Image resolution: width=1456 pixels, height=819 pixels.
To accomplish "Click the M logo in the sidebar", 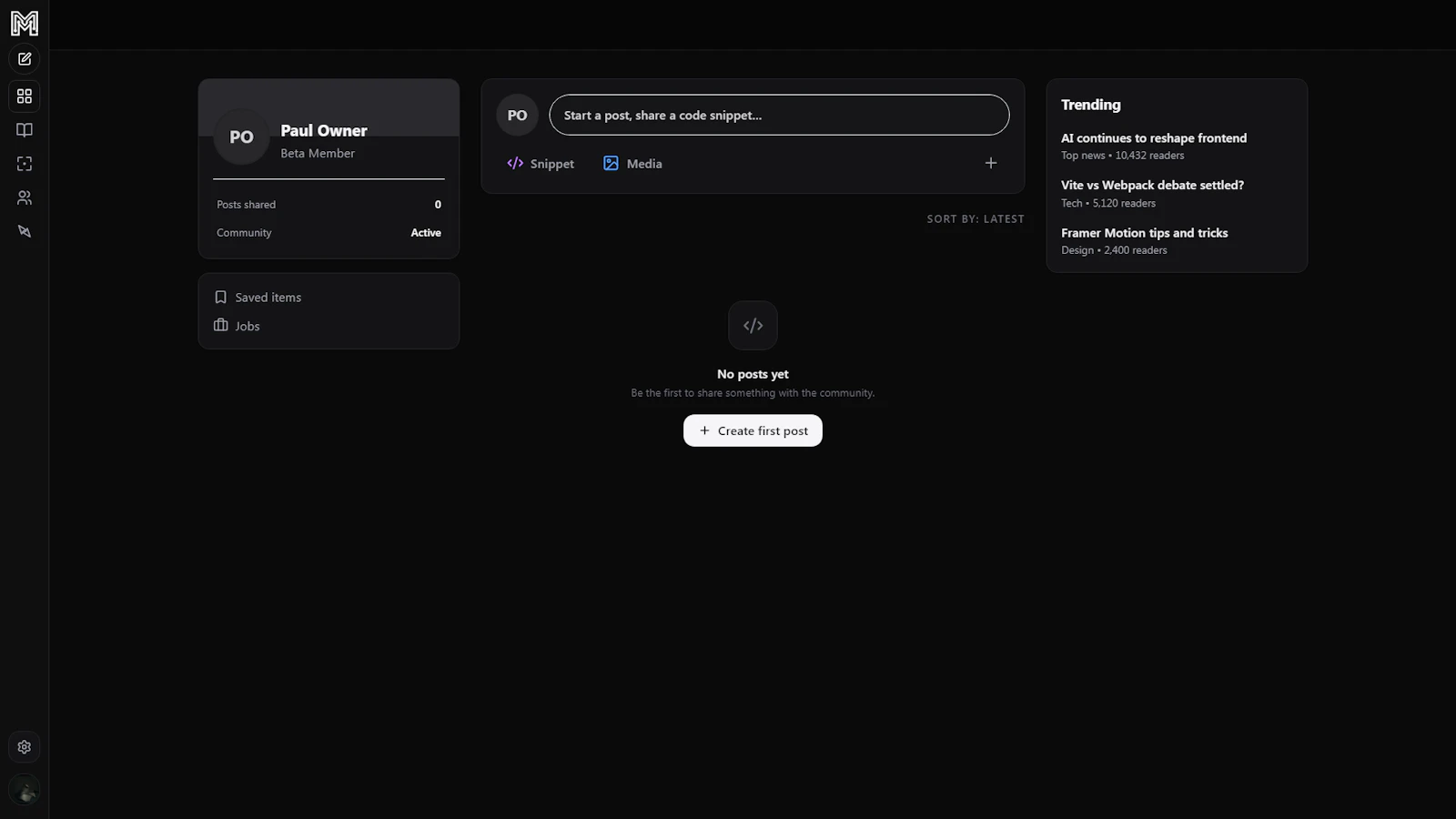I will [x=25, y=23].
